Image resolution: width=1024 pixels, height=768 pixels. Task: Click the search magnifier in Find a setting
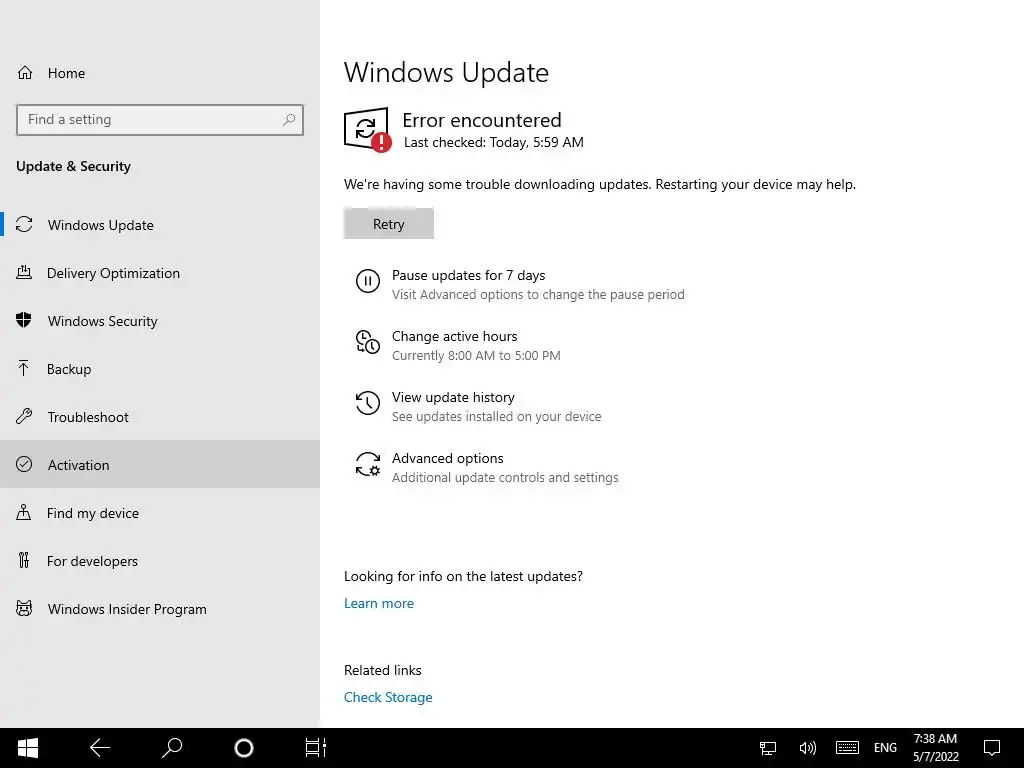pyautogui.click(x=289, y=120)
